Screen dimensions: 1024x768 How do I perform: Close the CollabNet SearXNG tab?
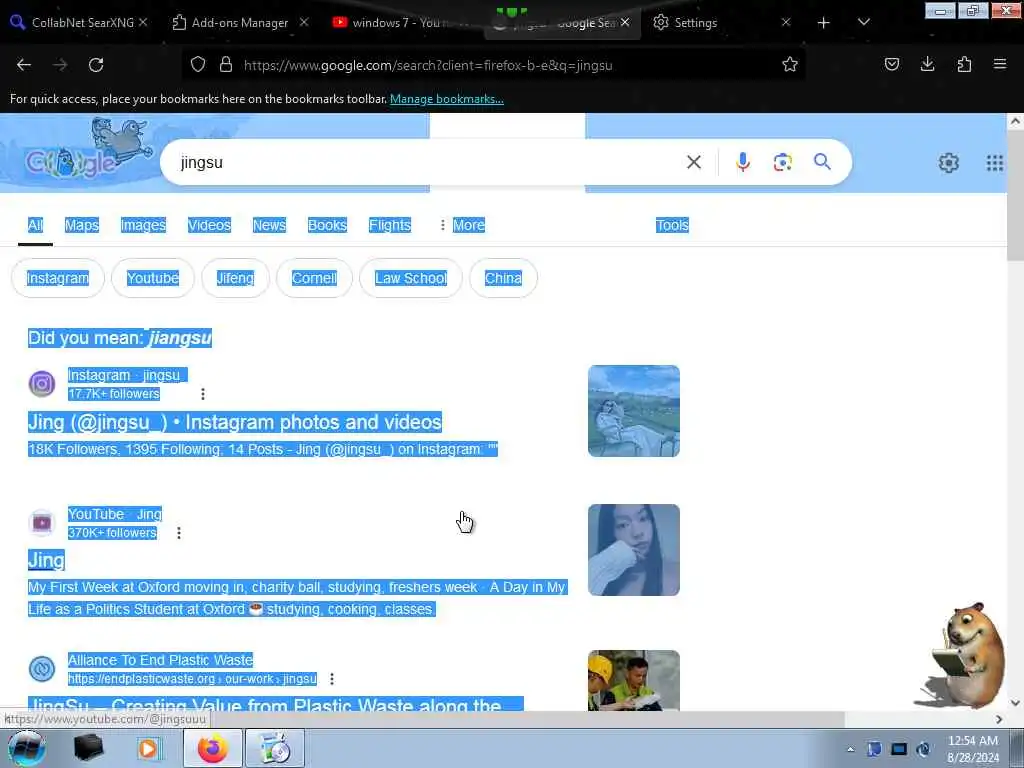coord(143,22)
